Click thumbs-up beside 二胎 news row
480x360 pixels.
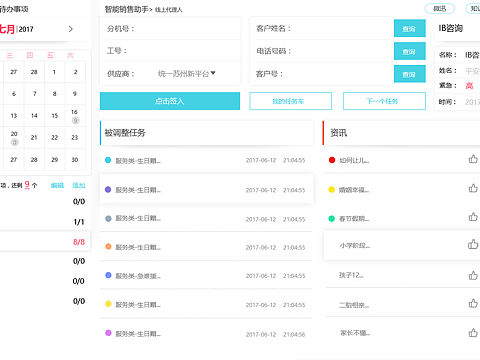[473, 304]
